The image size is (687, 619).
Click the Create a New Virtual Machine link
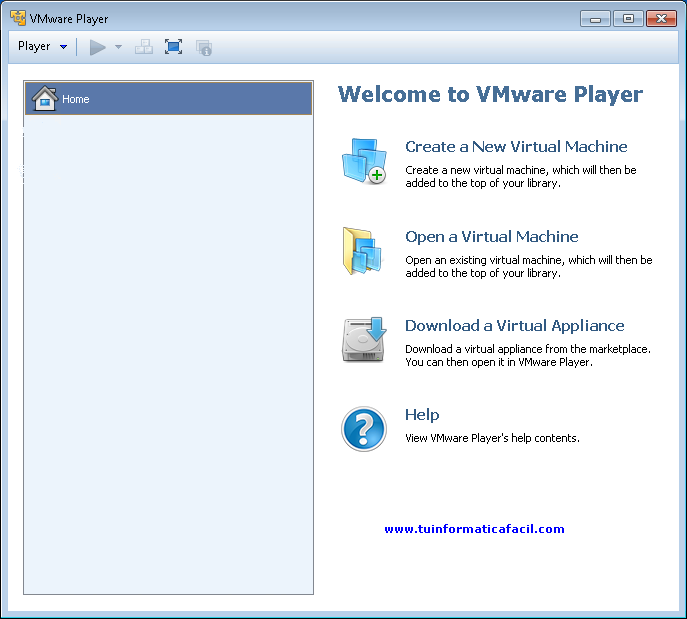(x=516, y=146)
